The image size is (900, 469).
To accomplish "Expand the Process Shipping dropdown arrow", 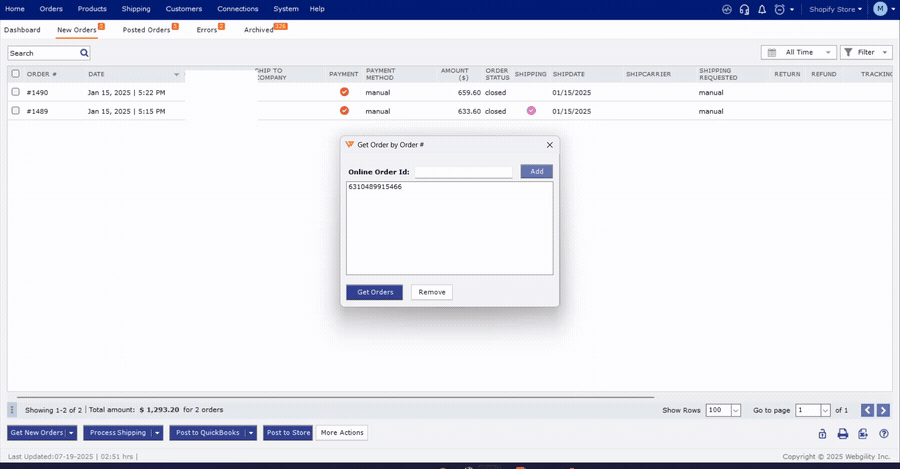I will [157, 433].
